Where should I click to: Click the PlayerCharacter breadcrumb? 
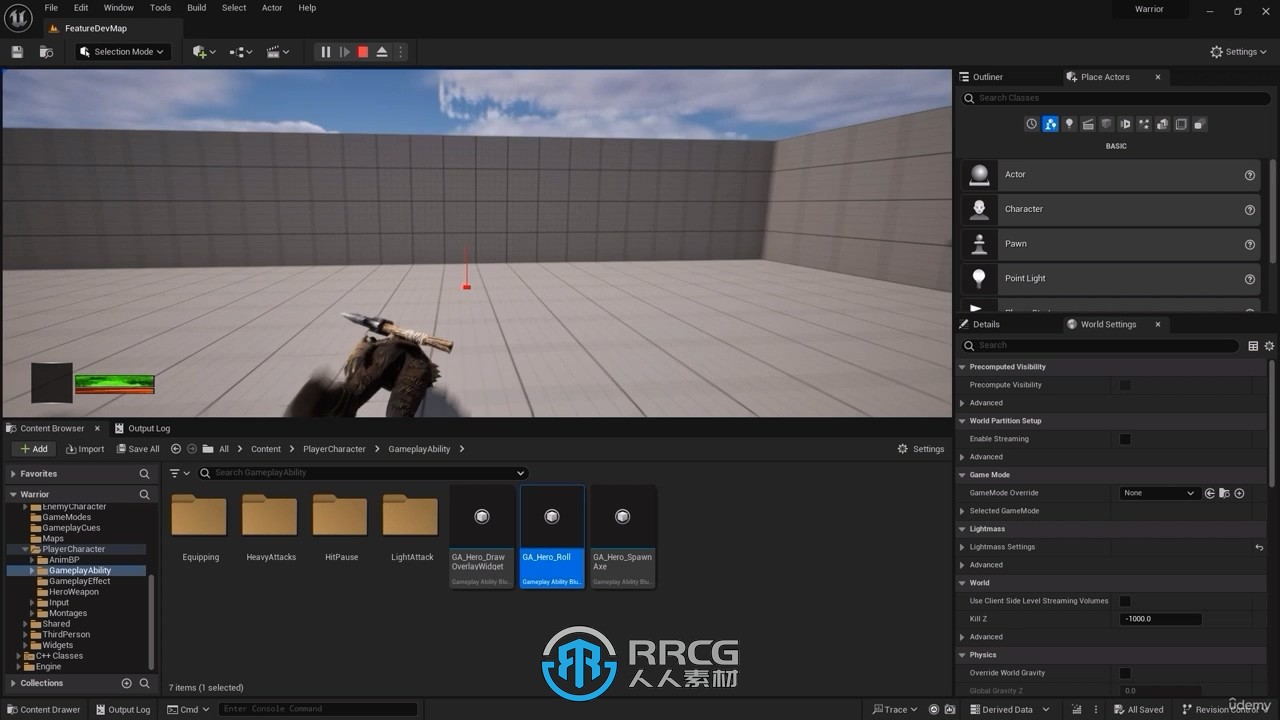334,449
